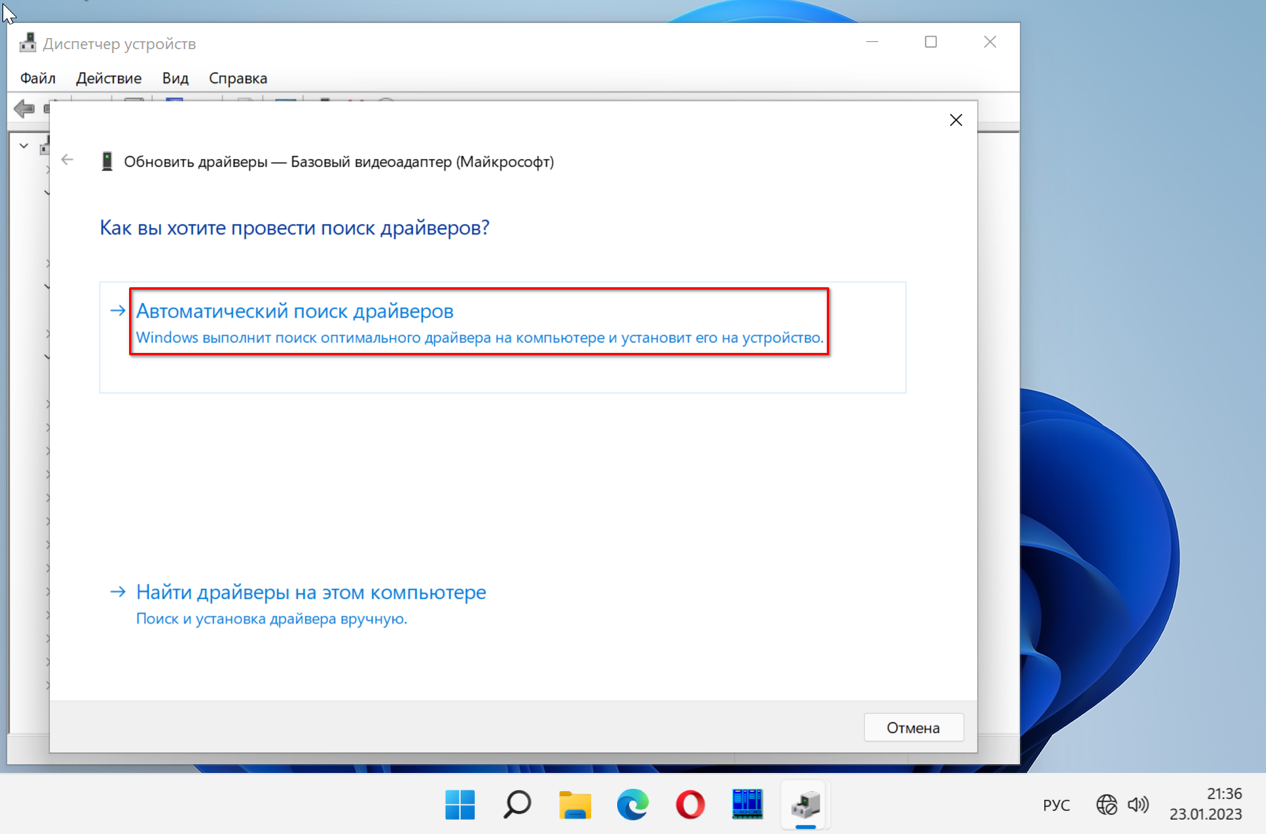
Task: Open the Вид menu
Action: pyautogui.click(x=175, y=78)
